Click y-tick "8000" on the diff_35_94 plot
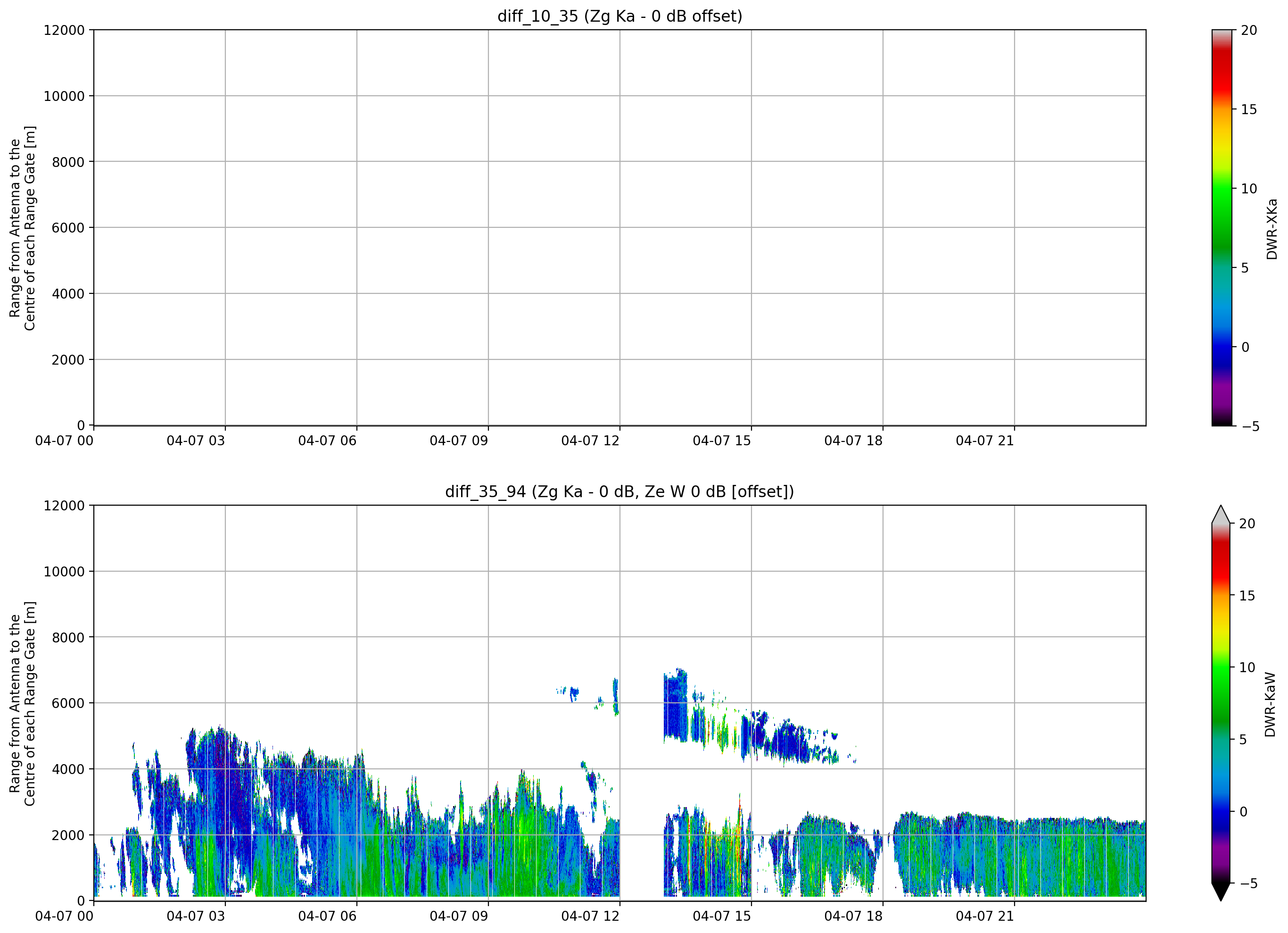1288x933 pixels. [x=68, y=638]
